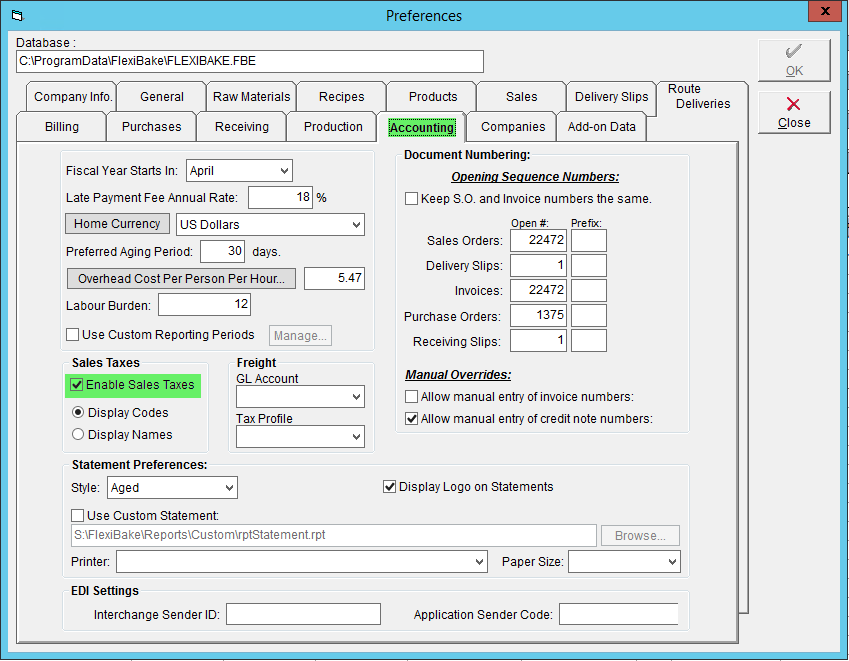Uncheck Enable Sales Taxes
849x661 pixels.
pyautogui.click(x=77, y=385)
